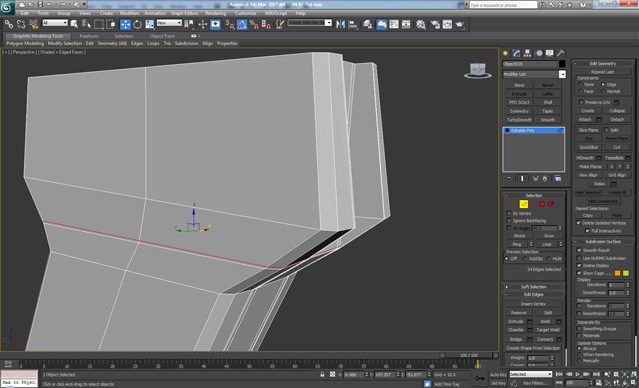Enable Ignore Backfacing checkbox
The width and height of the screenshot is (639, 388).
tap(509, 221)
